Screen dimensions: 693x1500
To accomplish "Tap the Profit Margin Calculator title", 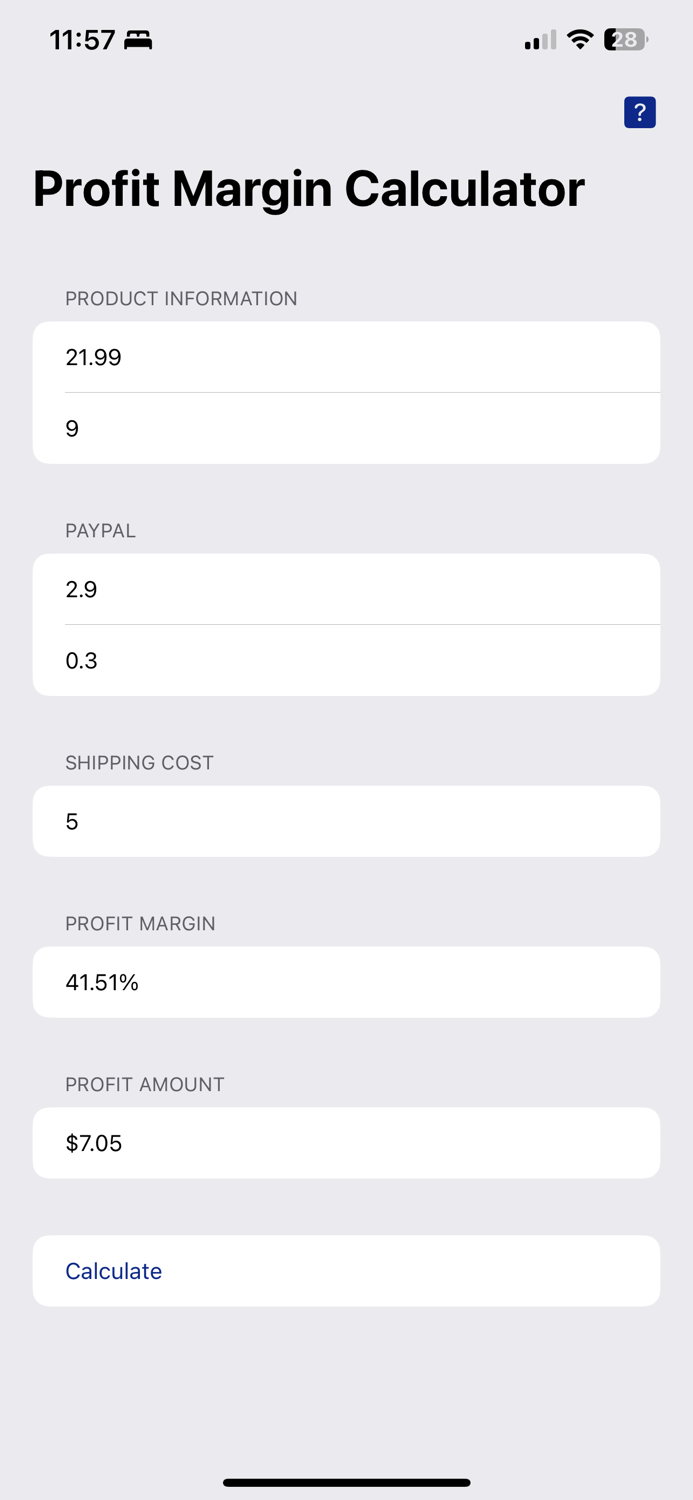I will tap(309, 188).
